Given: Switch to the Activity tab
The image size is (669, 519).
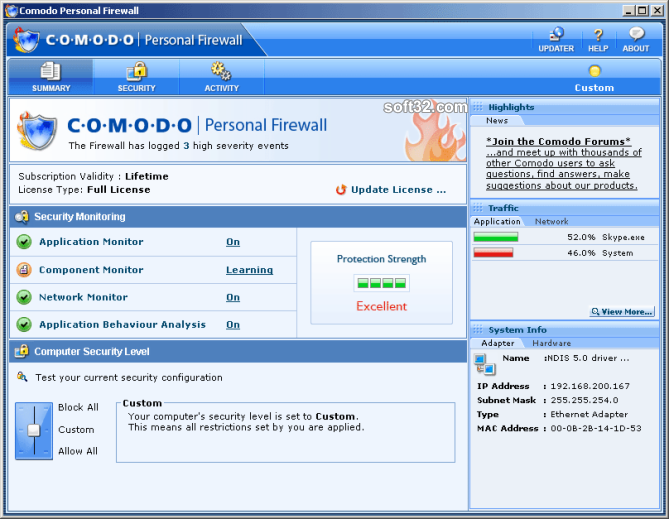Looking at the screenshot, I should tap(221, 77).
